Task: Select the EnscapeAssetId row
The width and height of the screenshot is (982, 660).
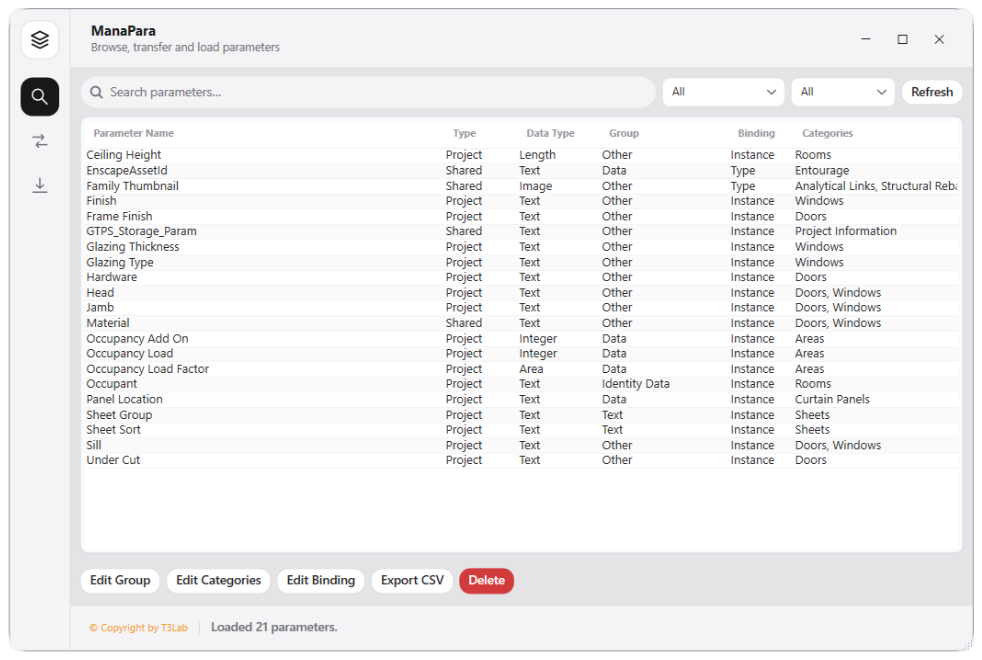Action: (521, 170)
